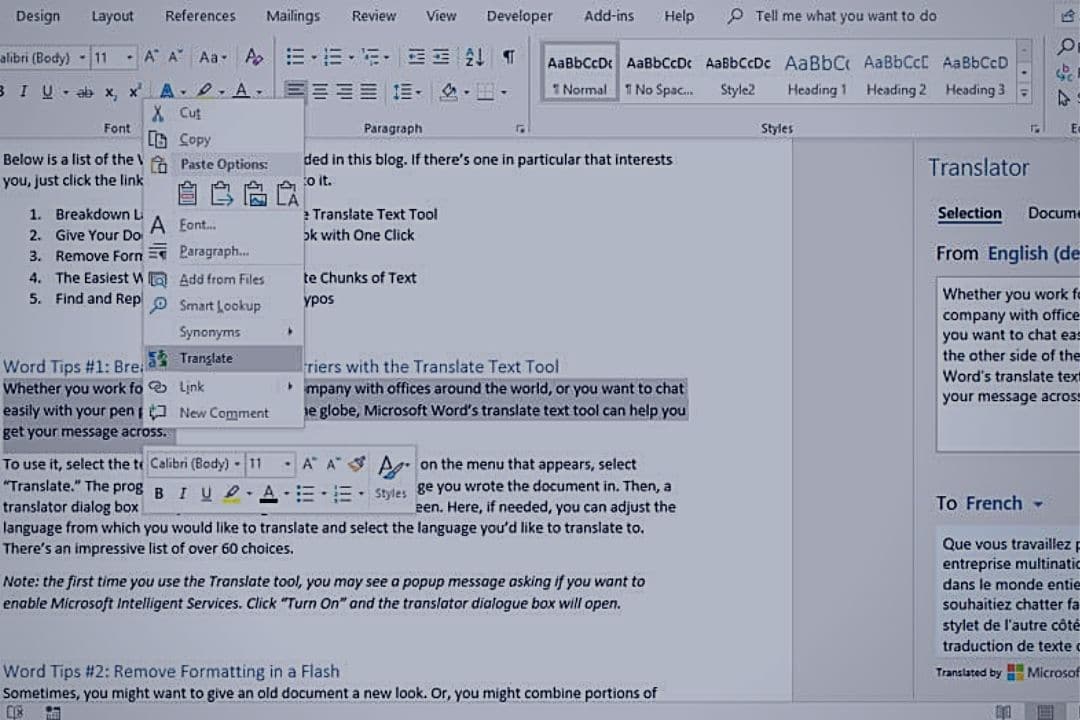Image resolution: width=1080 pixels, height=720 pixels.
Task: Apply text highlight color from the ribbon
Action: tap(204, 91)
